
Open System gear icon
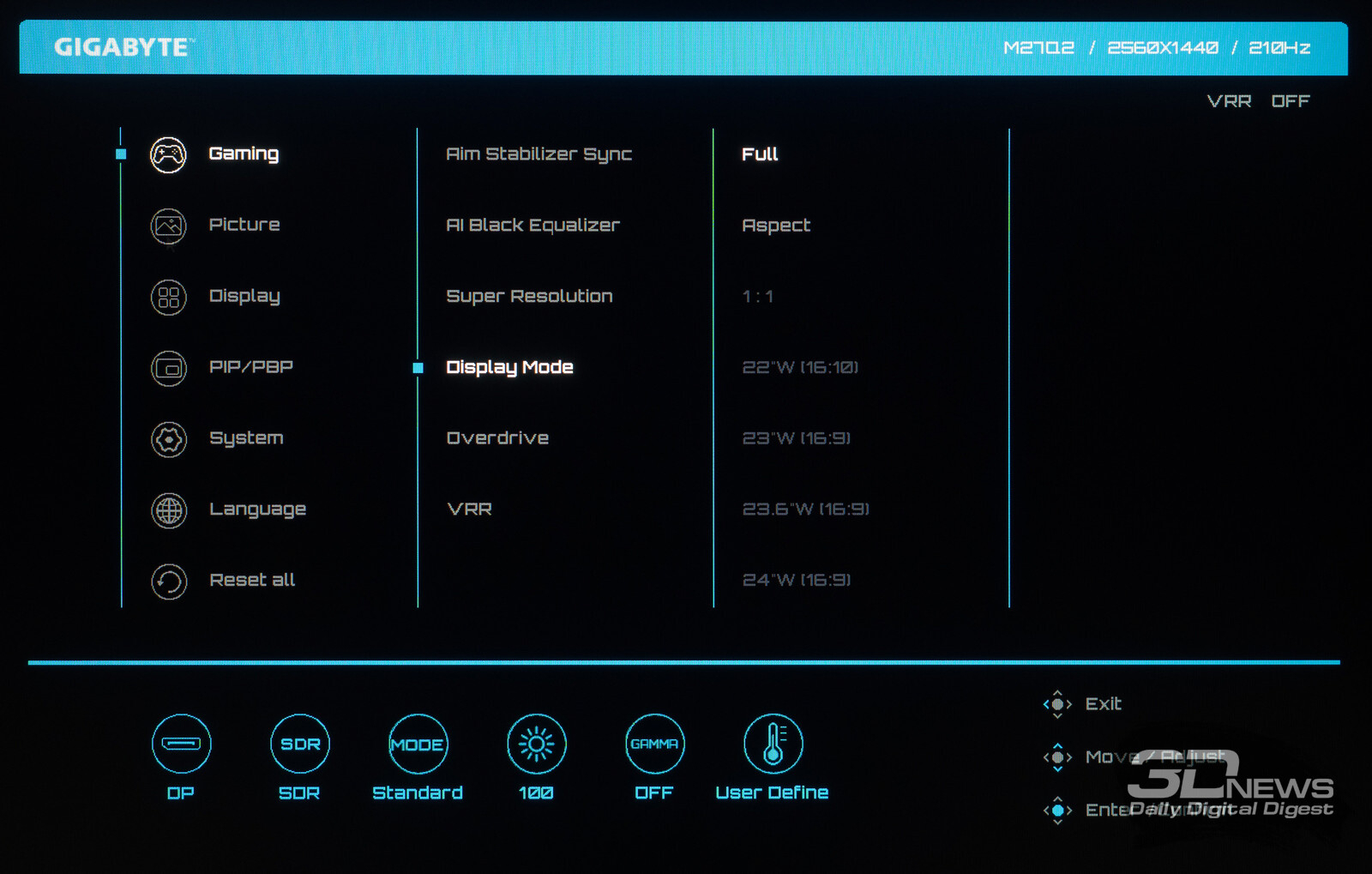[x=168, y=440]
